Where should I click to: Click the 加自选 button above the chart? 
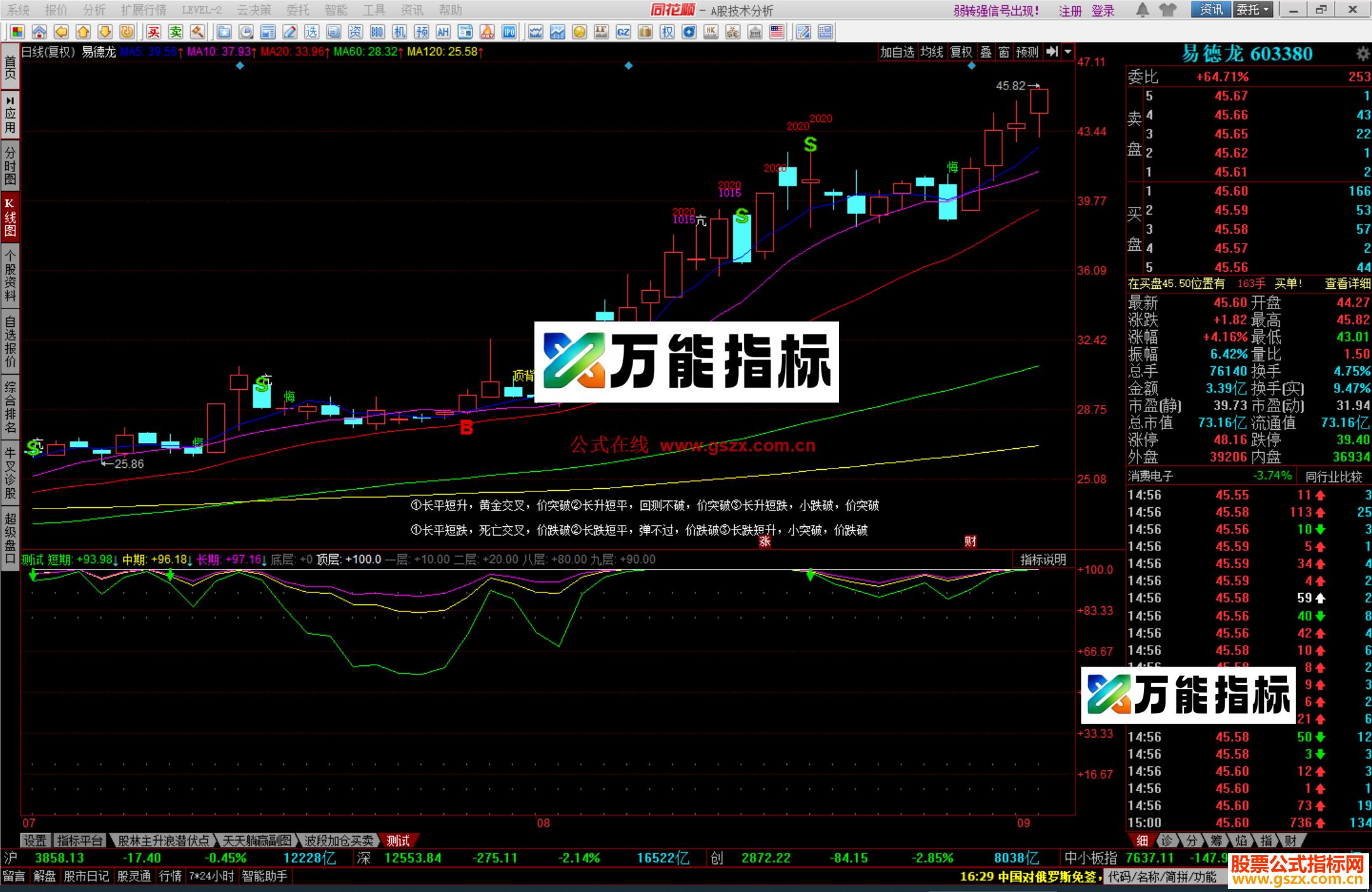pos(898,53)
